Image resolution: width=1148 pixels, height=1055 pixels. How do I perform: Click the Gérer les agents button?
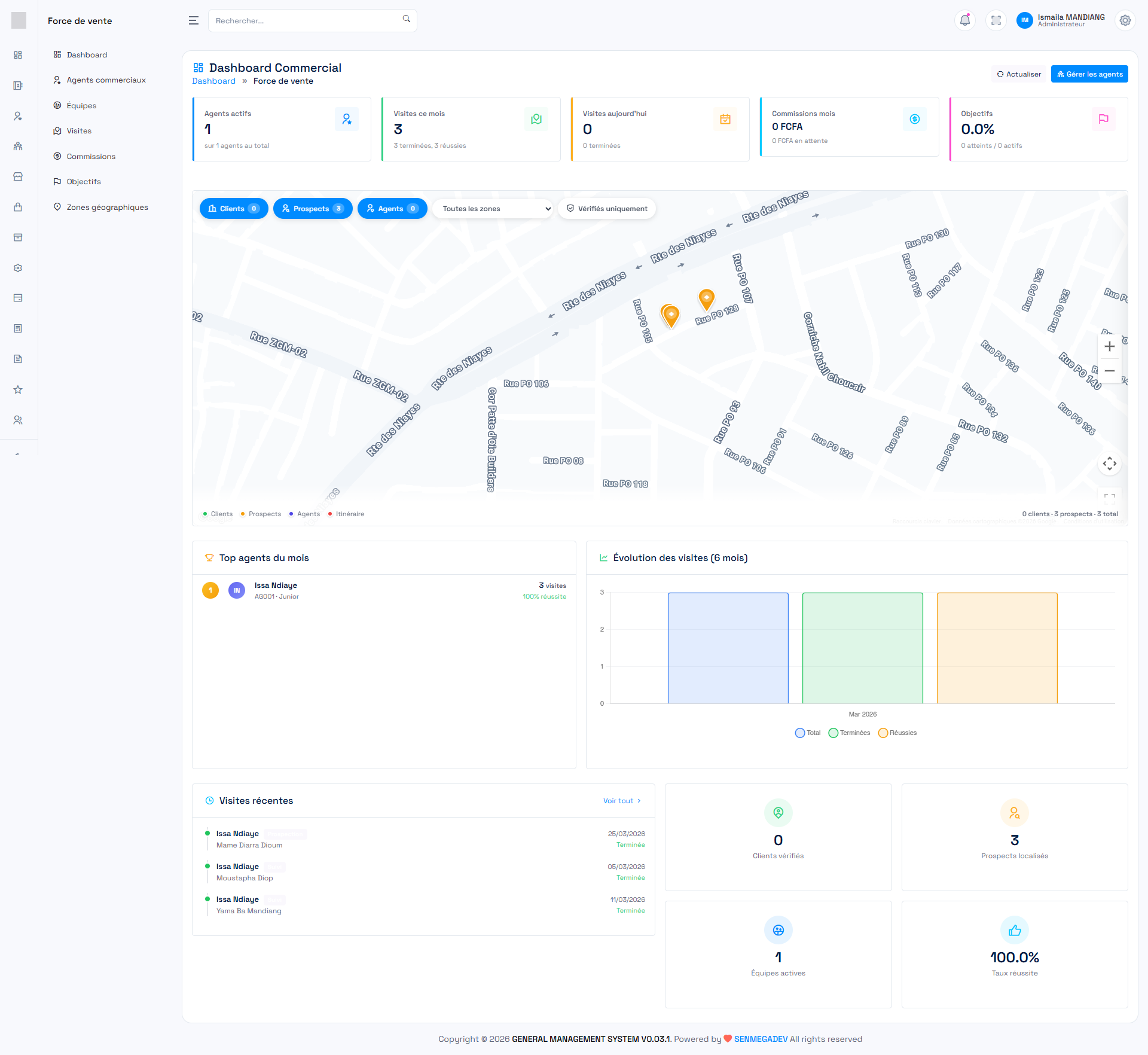(1089, 74)
